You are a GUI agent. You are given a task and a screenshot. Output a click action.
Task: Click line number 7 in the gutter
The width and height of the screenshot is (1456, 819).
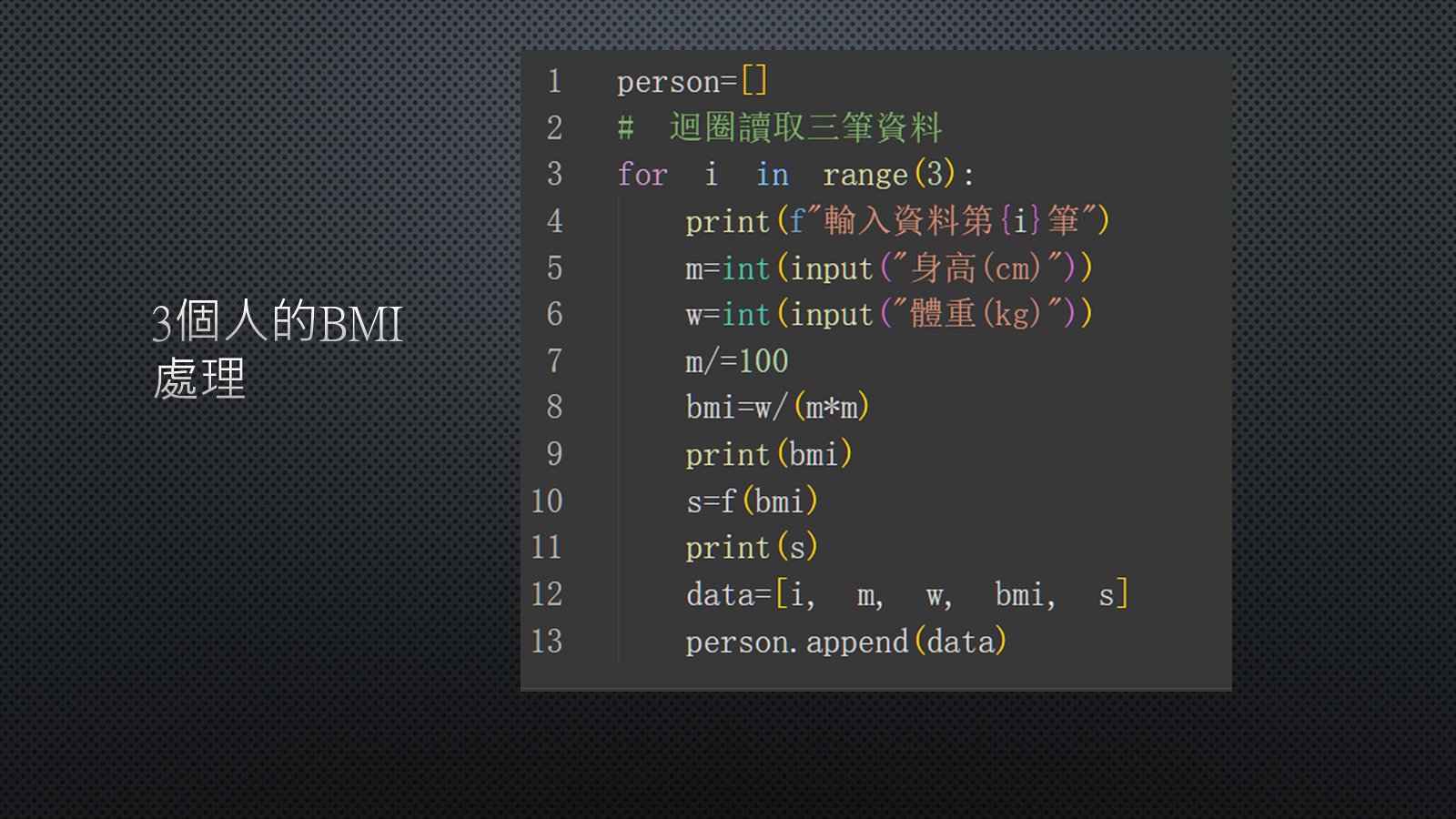coord(554,361)
